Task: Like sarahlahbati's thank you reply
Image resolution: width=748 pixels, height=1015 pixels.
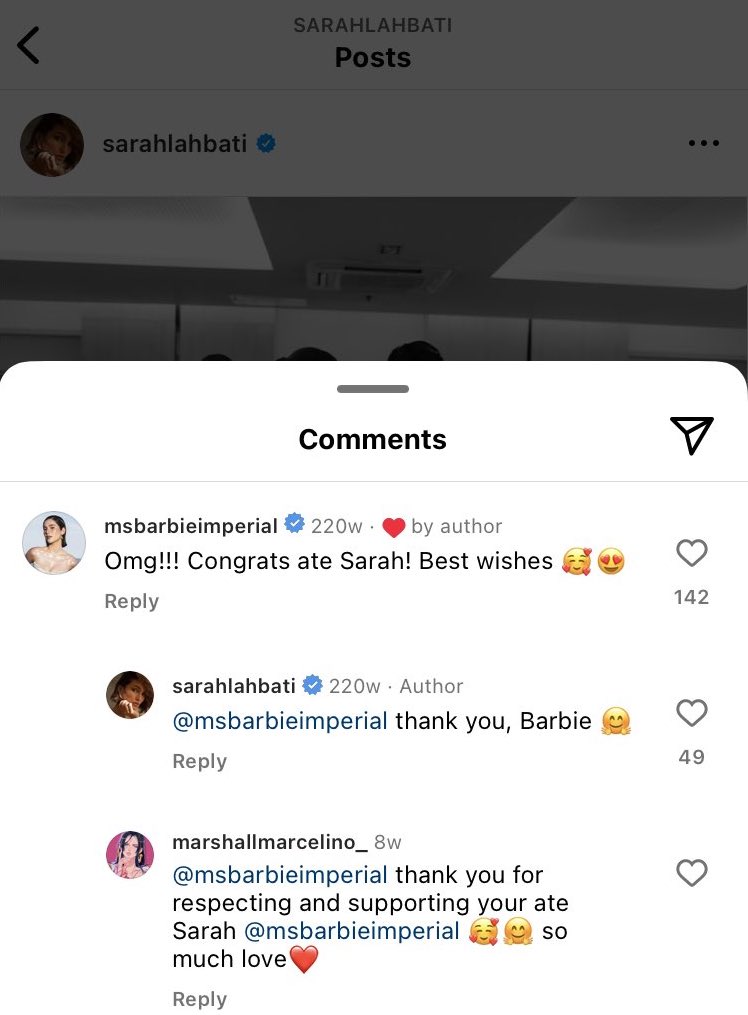Action: coord(692,713)
